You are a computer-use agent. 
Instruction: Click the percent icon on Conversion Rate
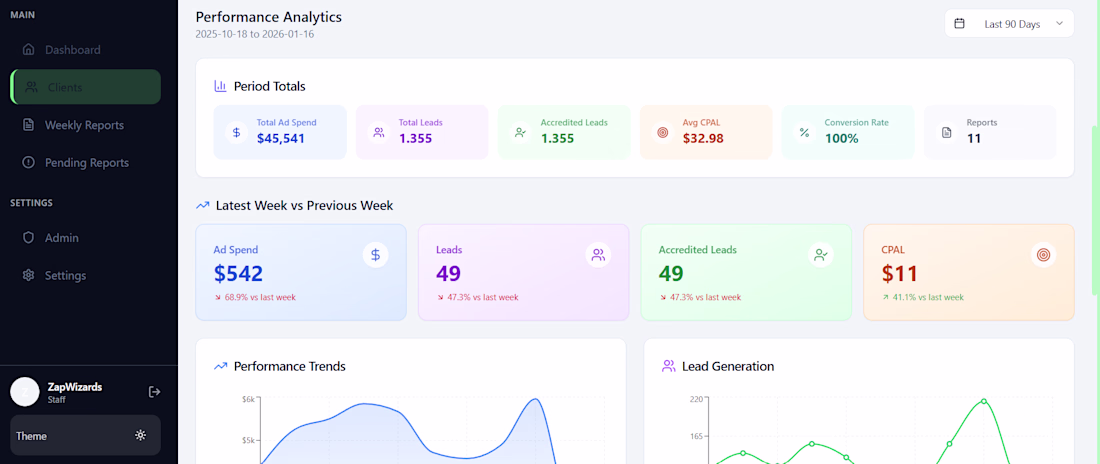point(804,132)
